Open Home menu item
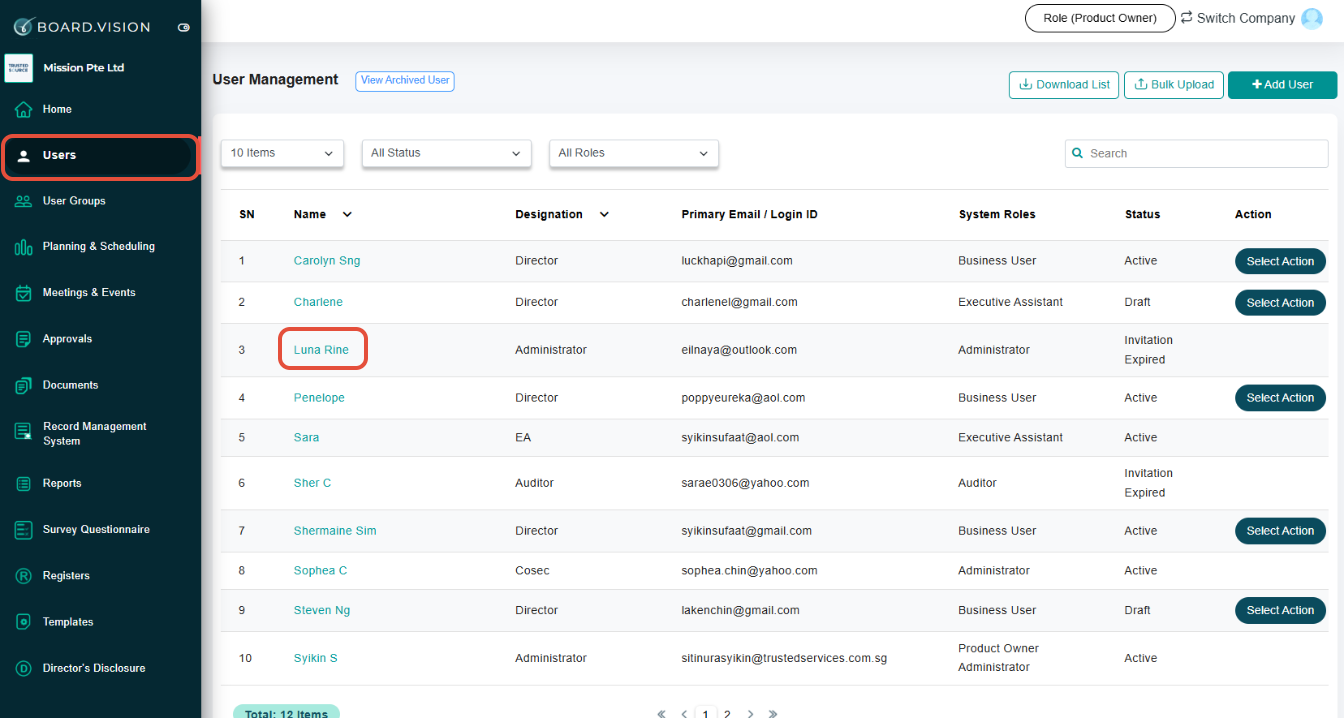Viewport: 1344px width, 718px height. coord(57,109)
